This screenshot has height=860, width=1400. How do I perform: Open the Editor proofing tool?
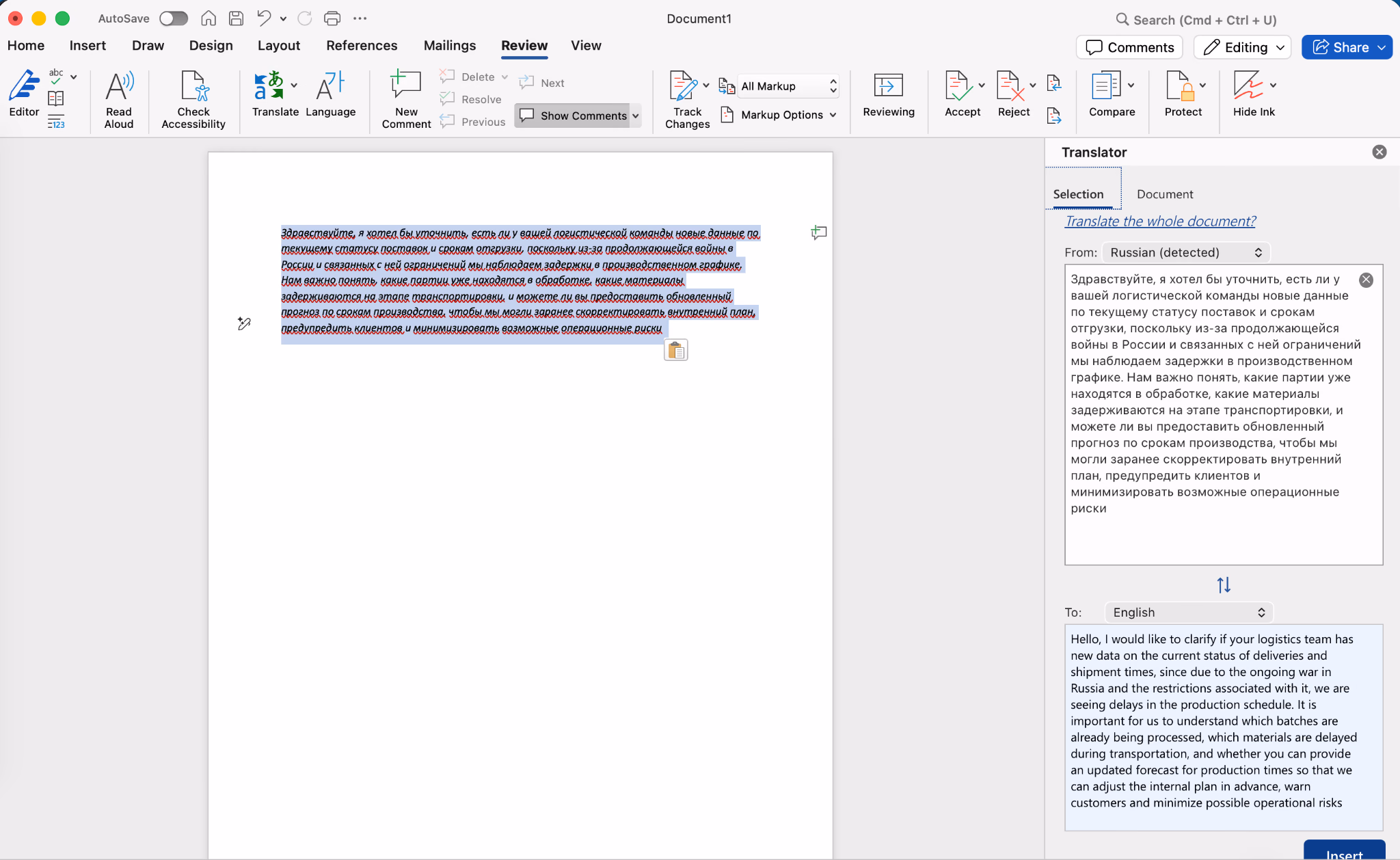coord(24,94)
